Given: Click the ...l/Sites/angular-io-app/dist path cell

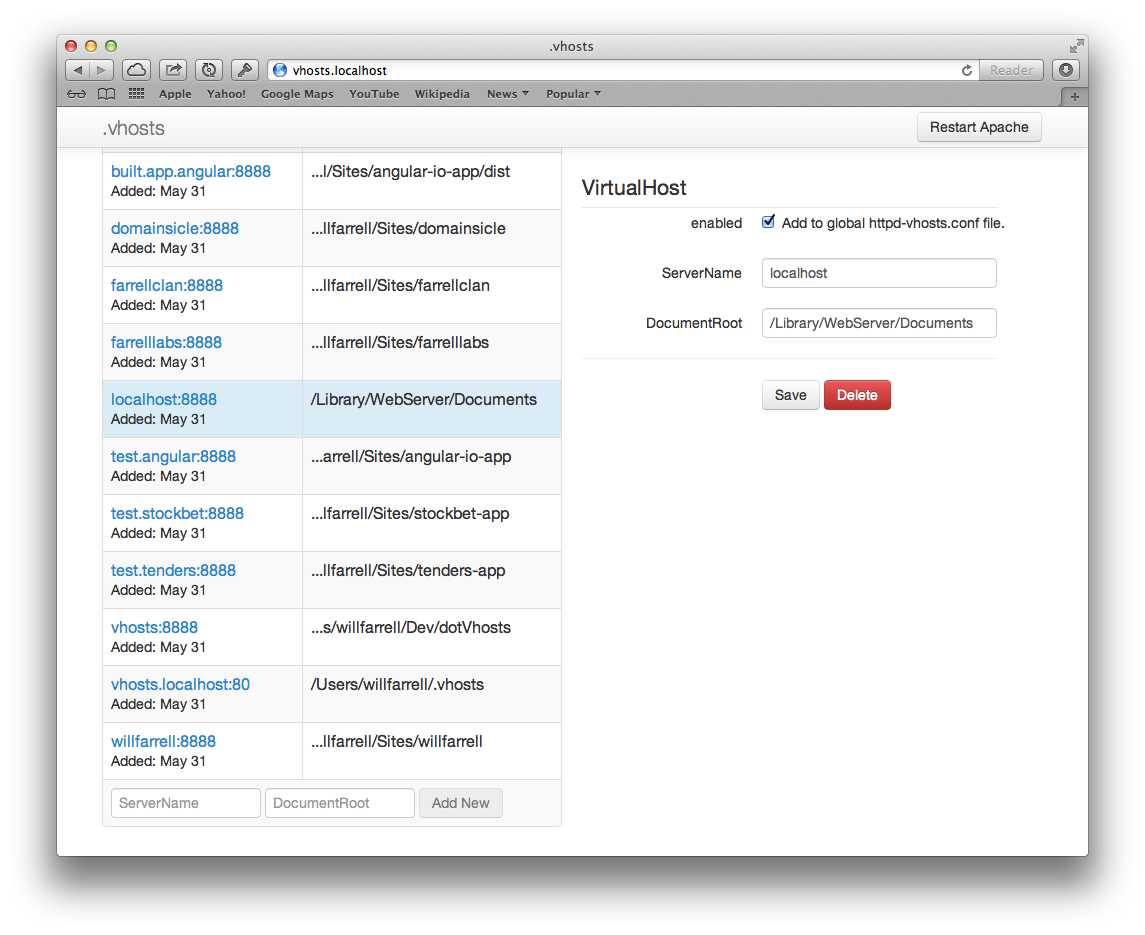Looking at the screenshot, I should (x=432, y=181).
